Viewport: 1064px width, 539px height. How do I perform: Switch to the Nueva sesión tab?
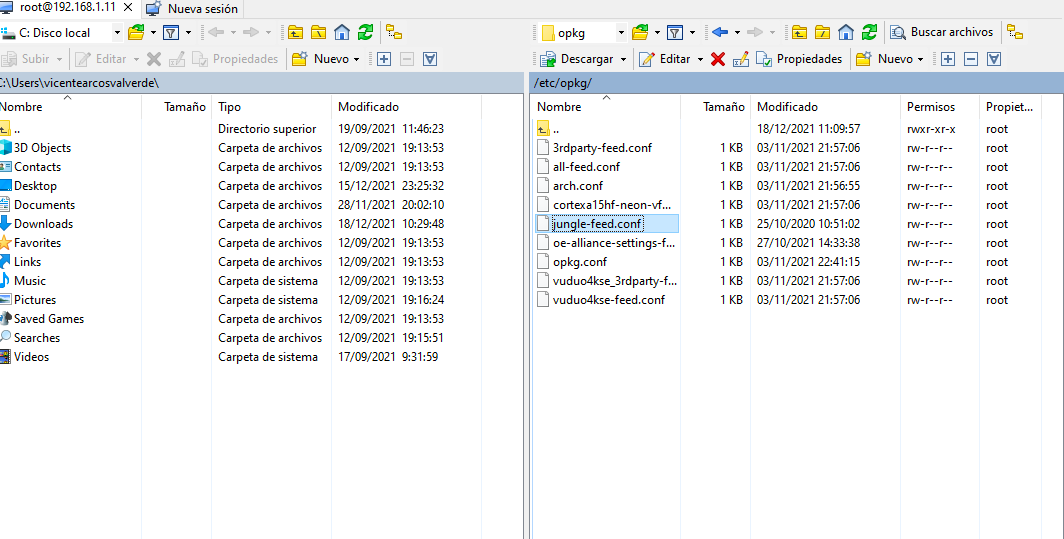coord(193,8)
